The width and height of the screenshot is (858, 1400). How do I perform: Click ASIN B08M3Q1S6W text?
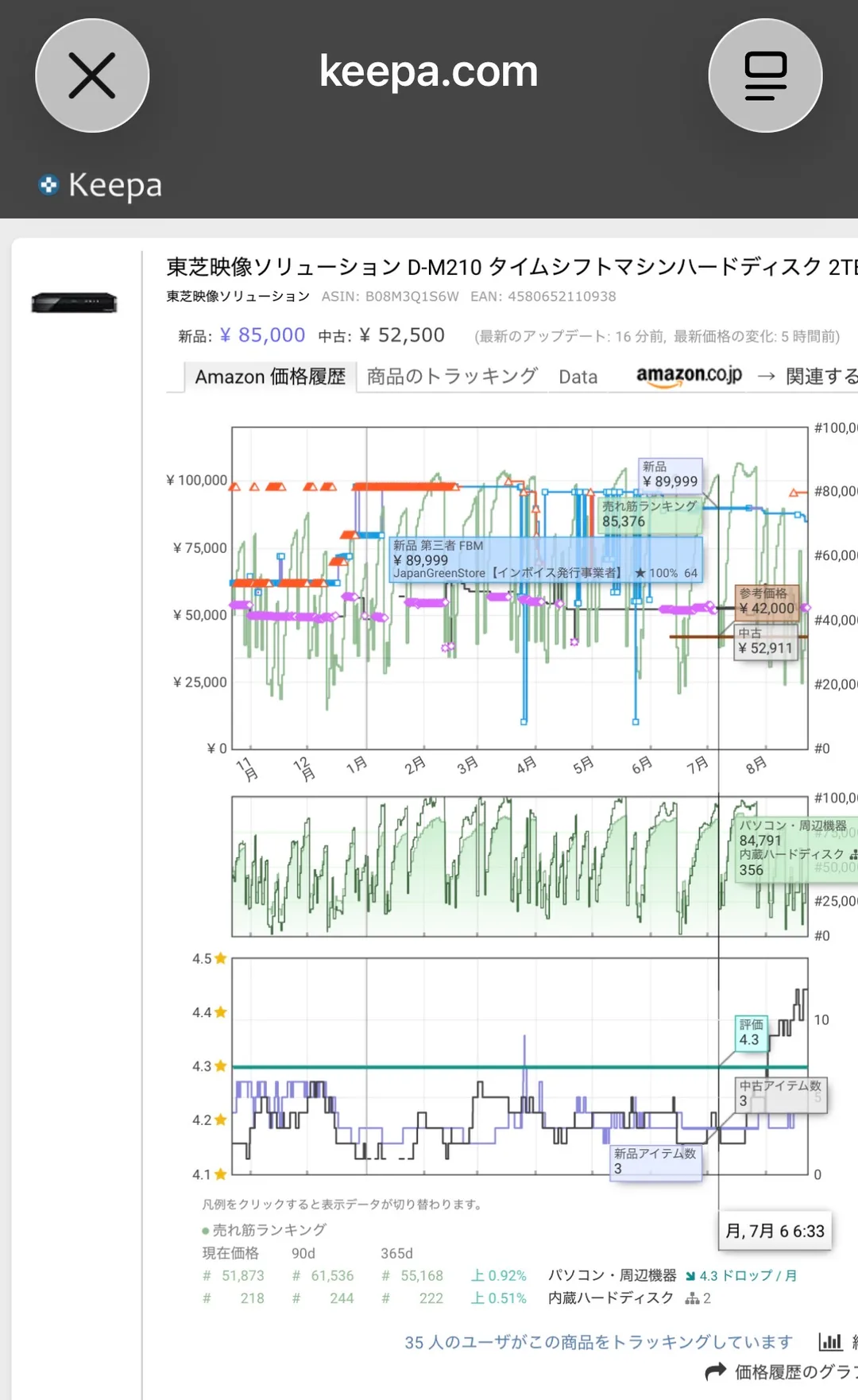click(390, 296)
